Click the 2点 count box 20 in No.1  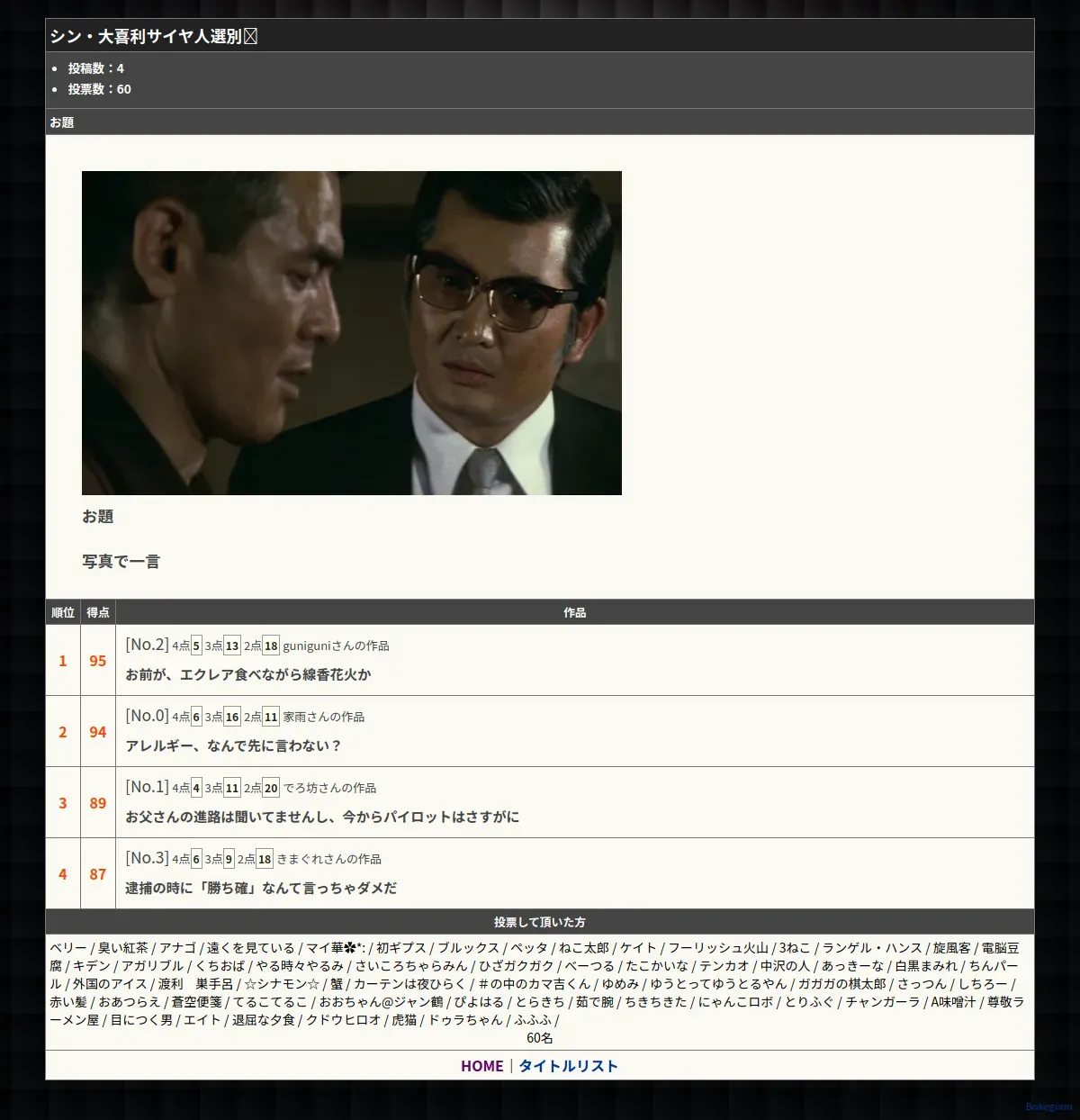(271, 788)
